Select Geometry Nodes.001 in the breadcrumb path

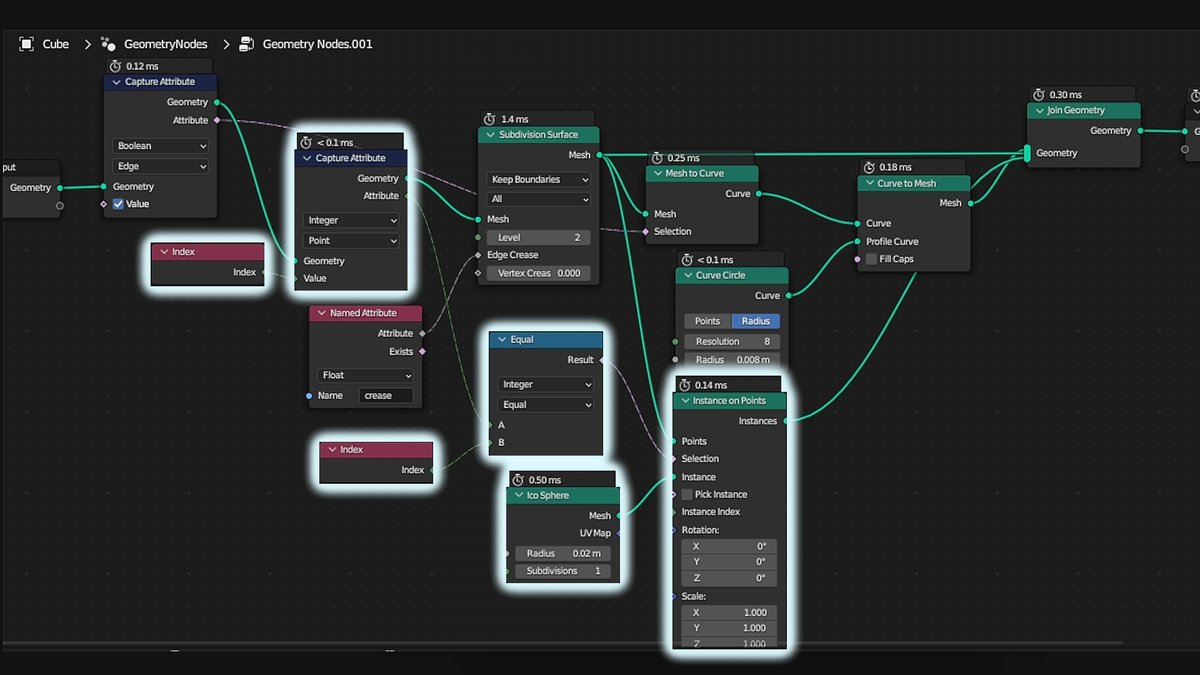pos(315,43)
